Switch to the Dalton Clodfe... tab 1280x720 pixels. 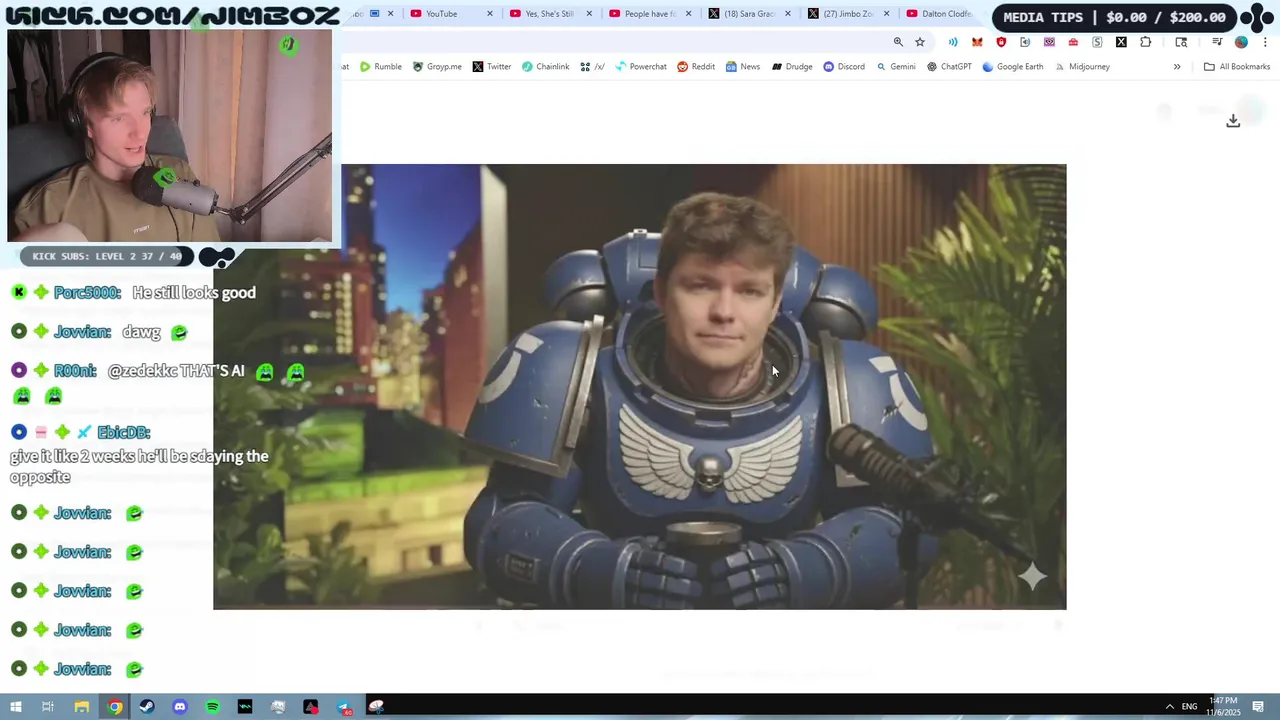(x=940, y=14)
